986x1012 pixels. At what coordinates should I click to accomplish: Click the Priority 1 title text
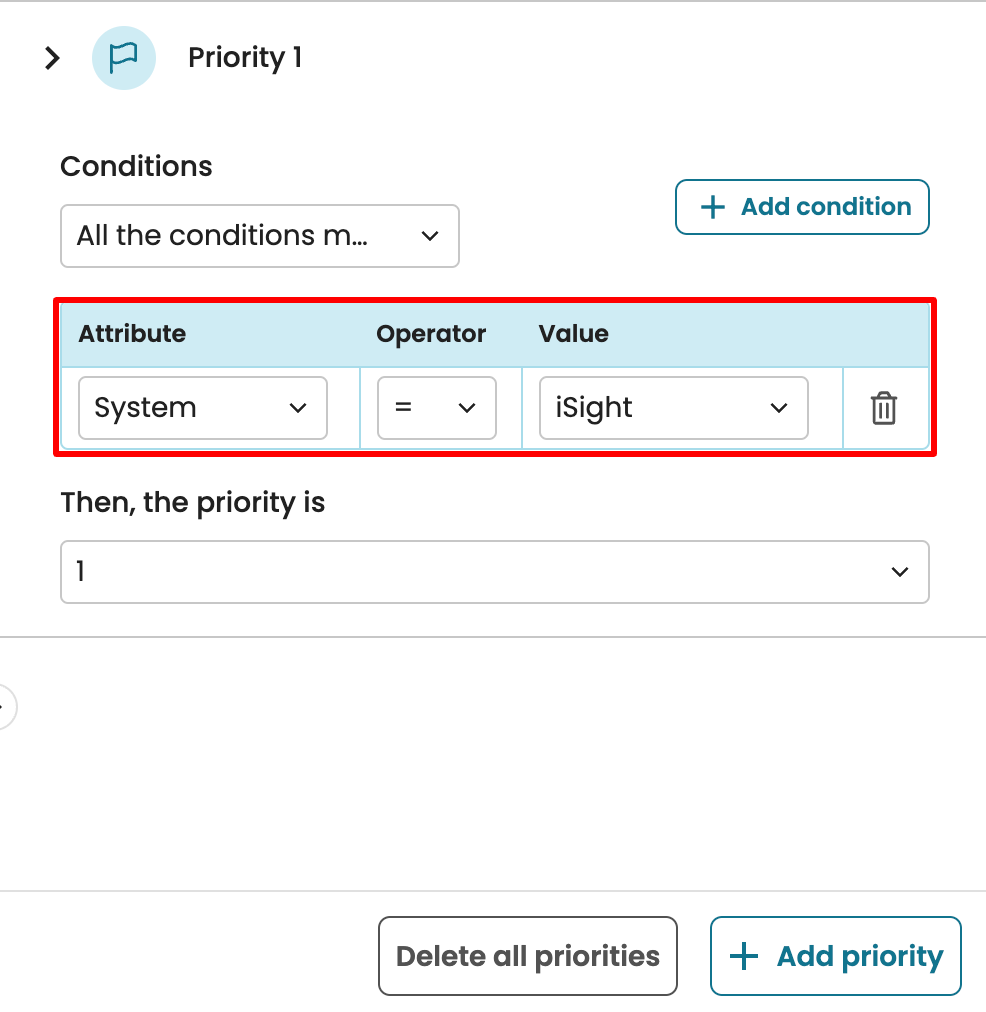(x=245, y=58)
